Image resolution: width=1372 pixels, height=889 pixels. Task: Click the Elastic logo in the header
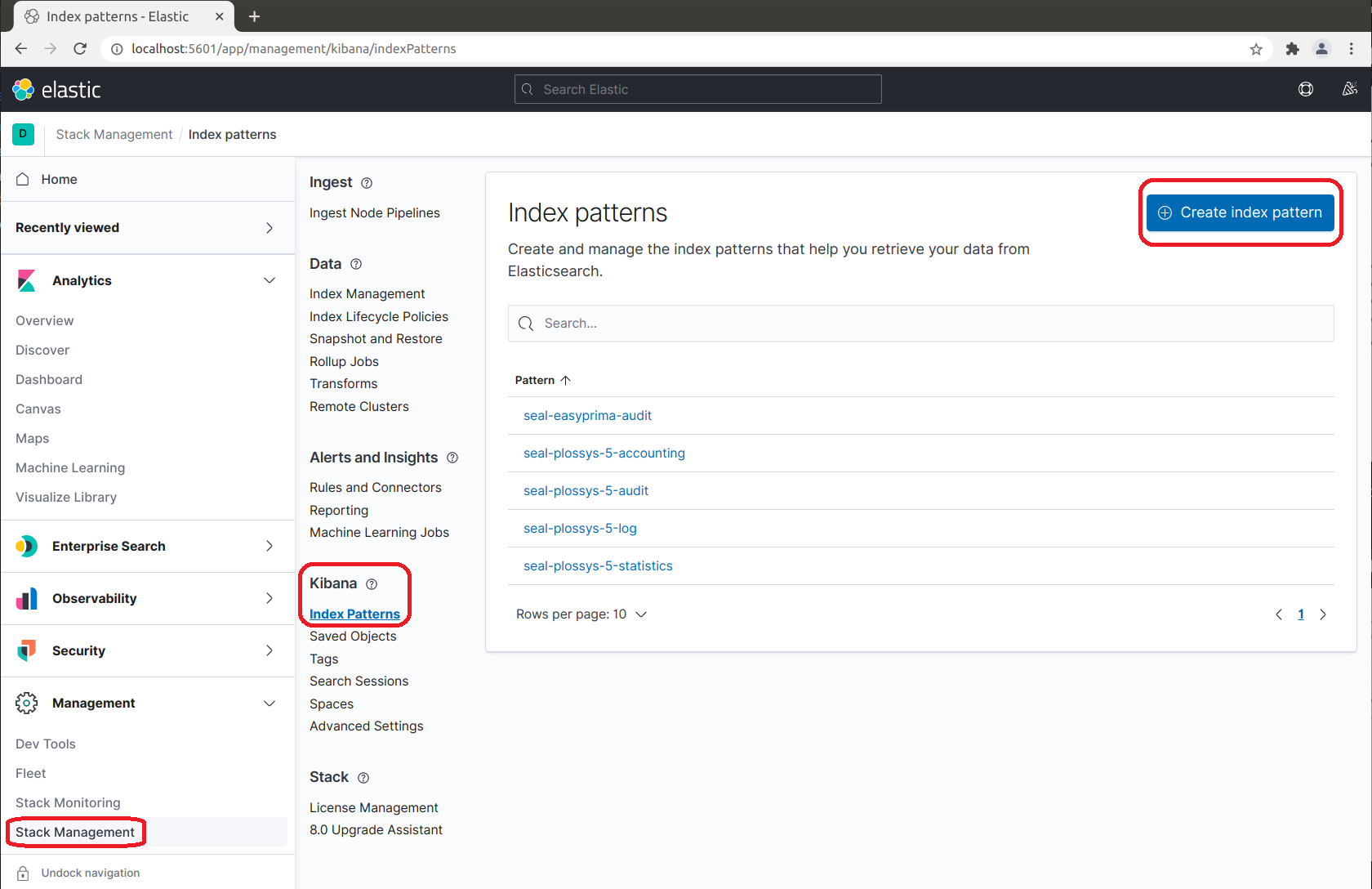[55, 90]
